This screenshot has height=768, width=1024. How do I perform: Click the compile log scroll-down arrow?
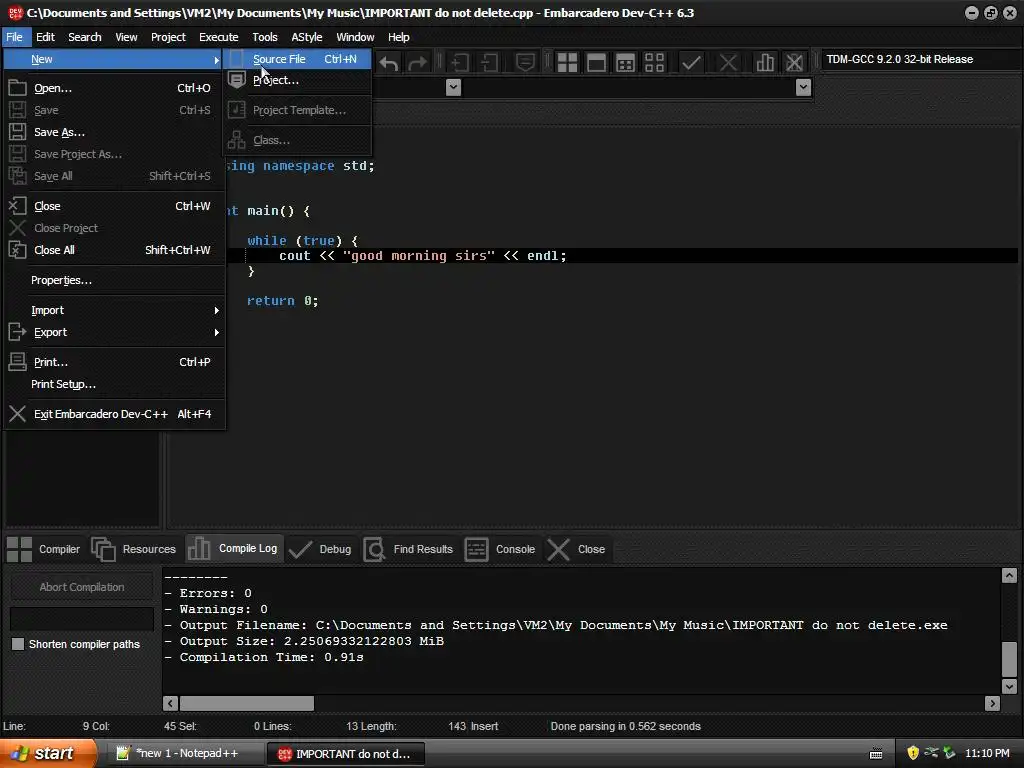[1009, 686]
